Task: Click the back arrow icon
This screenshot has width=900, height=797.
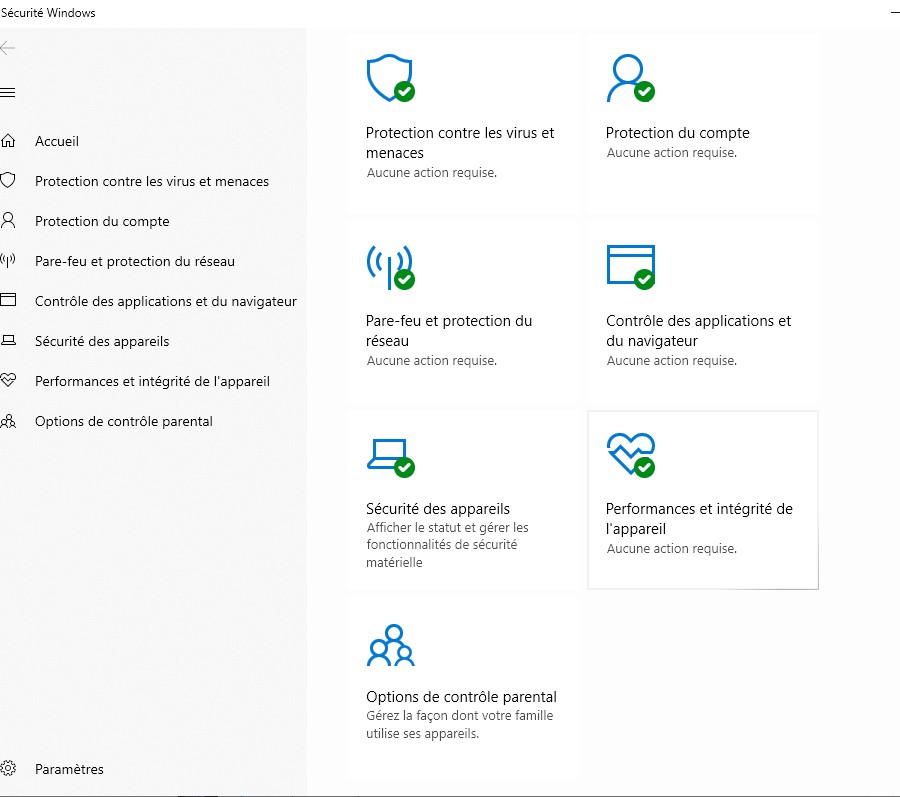Action: click(7, 48)
